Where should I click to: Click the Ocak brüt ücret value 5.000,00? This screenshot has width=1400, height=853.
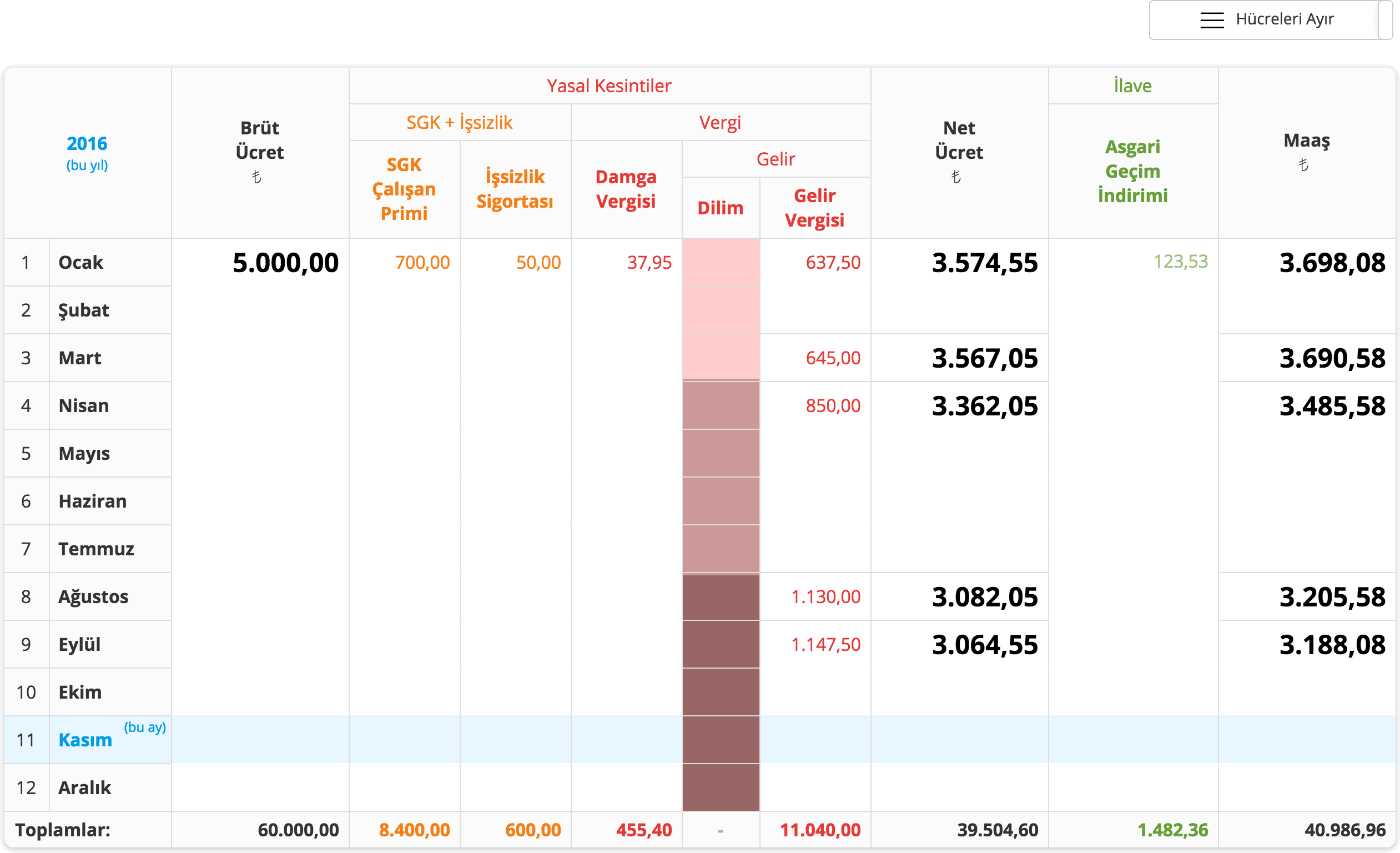click(x=285, y=263)
